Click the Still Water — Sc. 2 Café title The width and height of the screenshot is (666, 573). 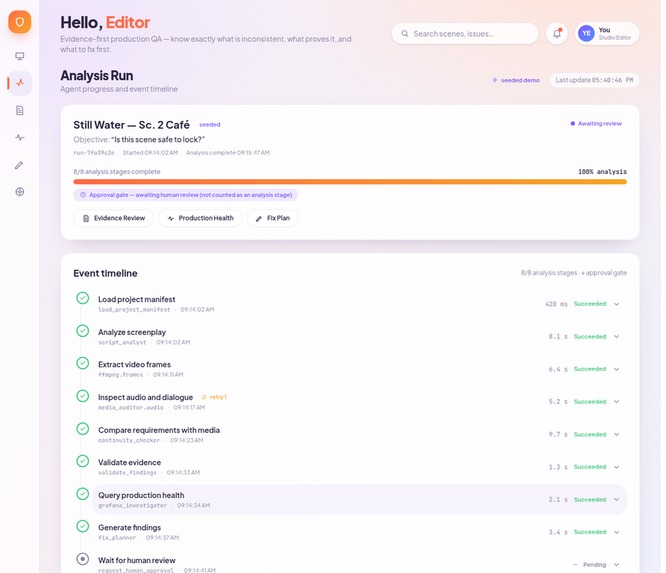coord(131,125)
